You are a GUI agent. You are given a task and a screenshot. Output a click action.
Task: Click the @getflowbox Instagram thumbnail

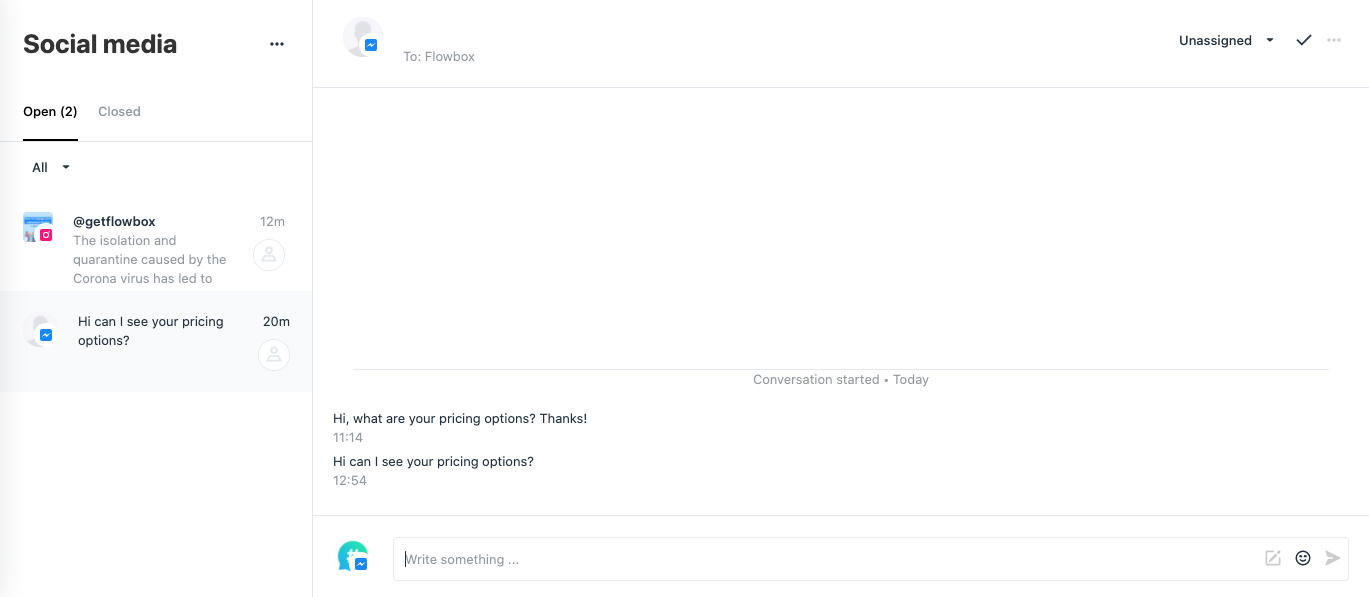pyautogui.click(x=38, y=227)
